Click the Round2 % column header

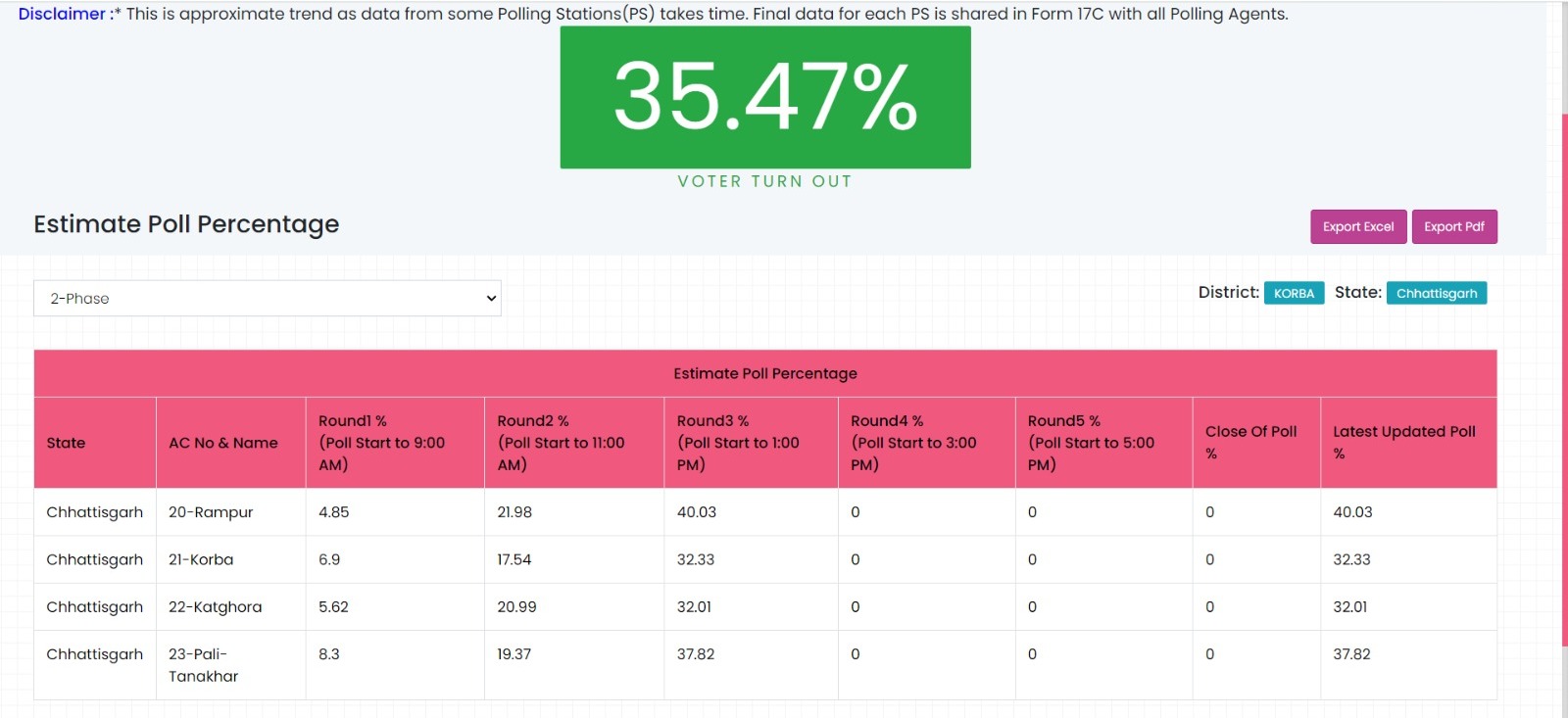pos(561,443)
